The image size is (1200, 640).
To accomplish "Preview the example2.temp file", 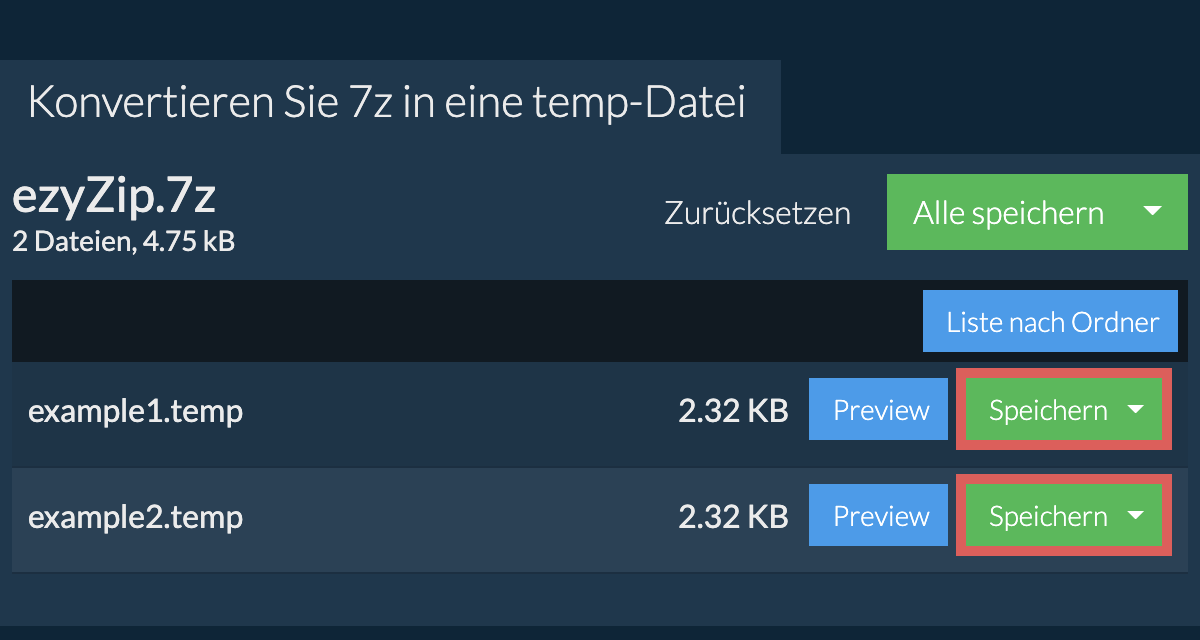I will [x=880, y=516].
